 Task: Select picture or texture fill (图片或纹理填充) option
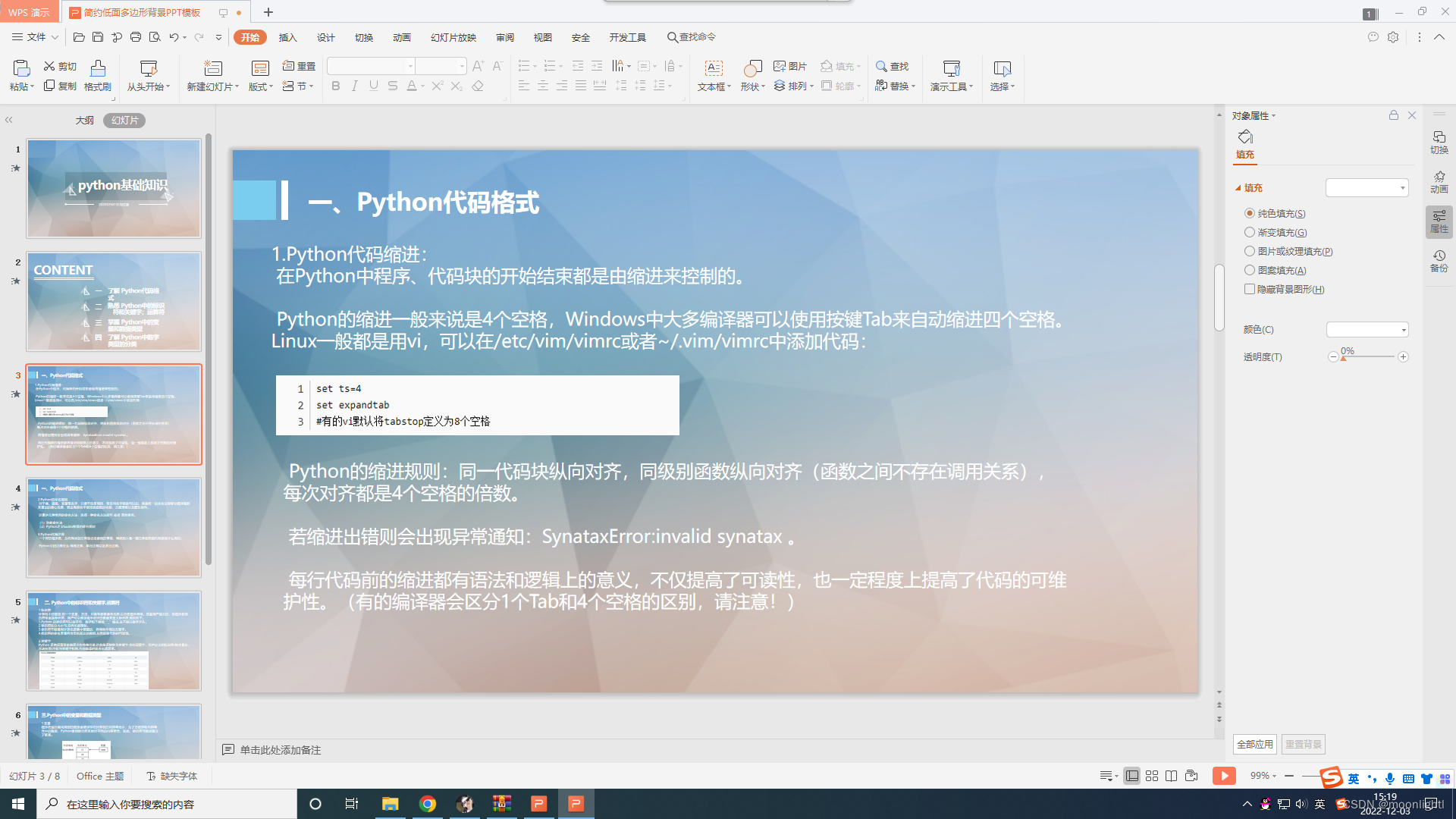click(1249, 251)
